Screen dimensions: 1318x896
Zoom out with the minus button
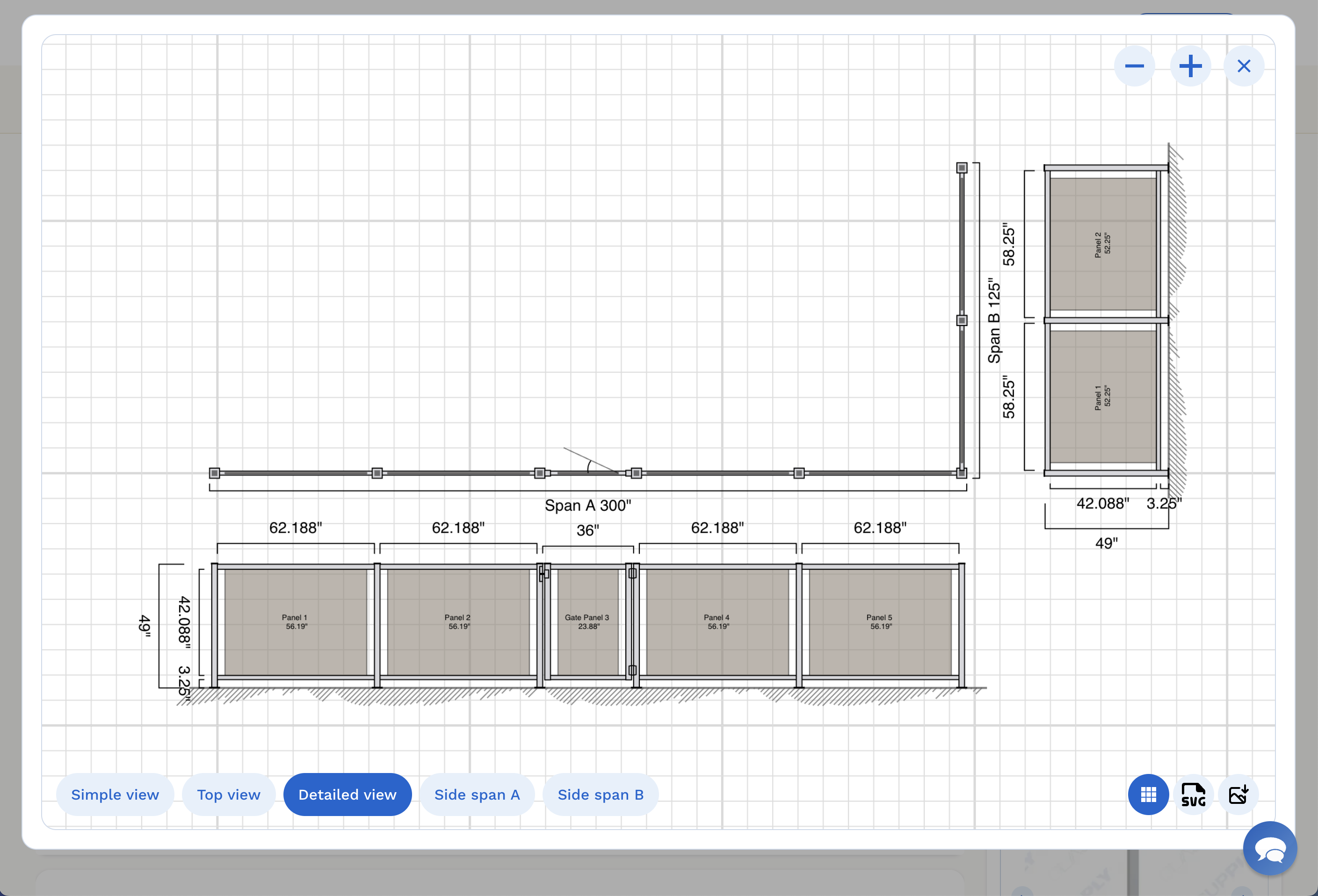click(x=1134, y=66)
